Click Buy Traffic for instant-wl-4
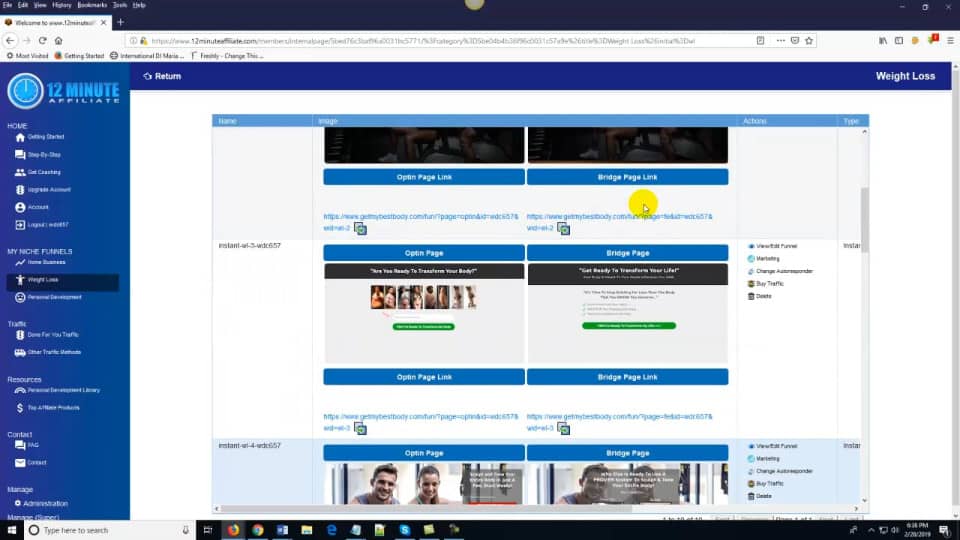 click(765, 484)
